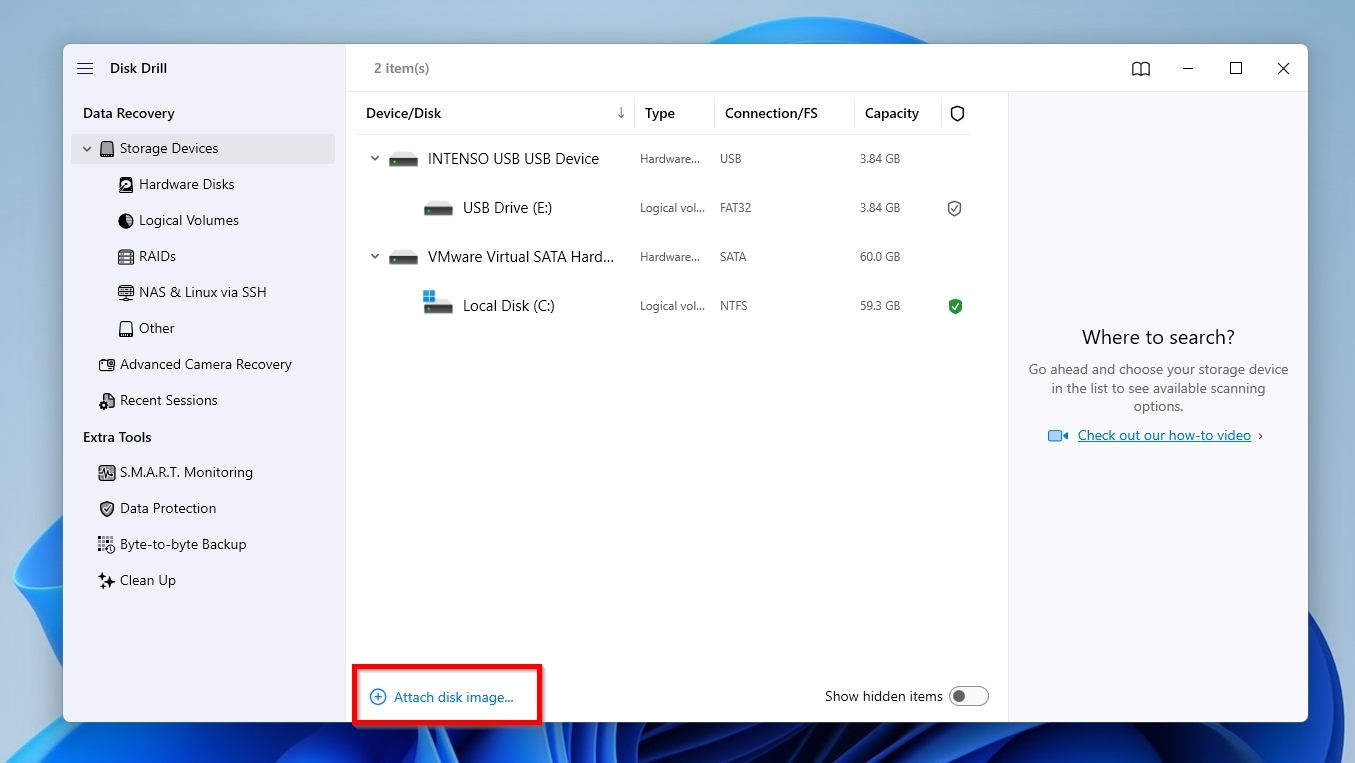
Task: Click the shield icon in the column header
Action: pos(957,113)
